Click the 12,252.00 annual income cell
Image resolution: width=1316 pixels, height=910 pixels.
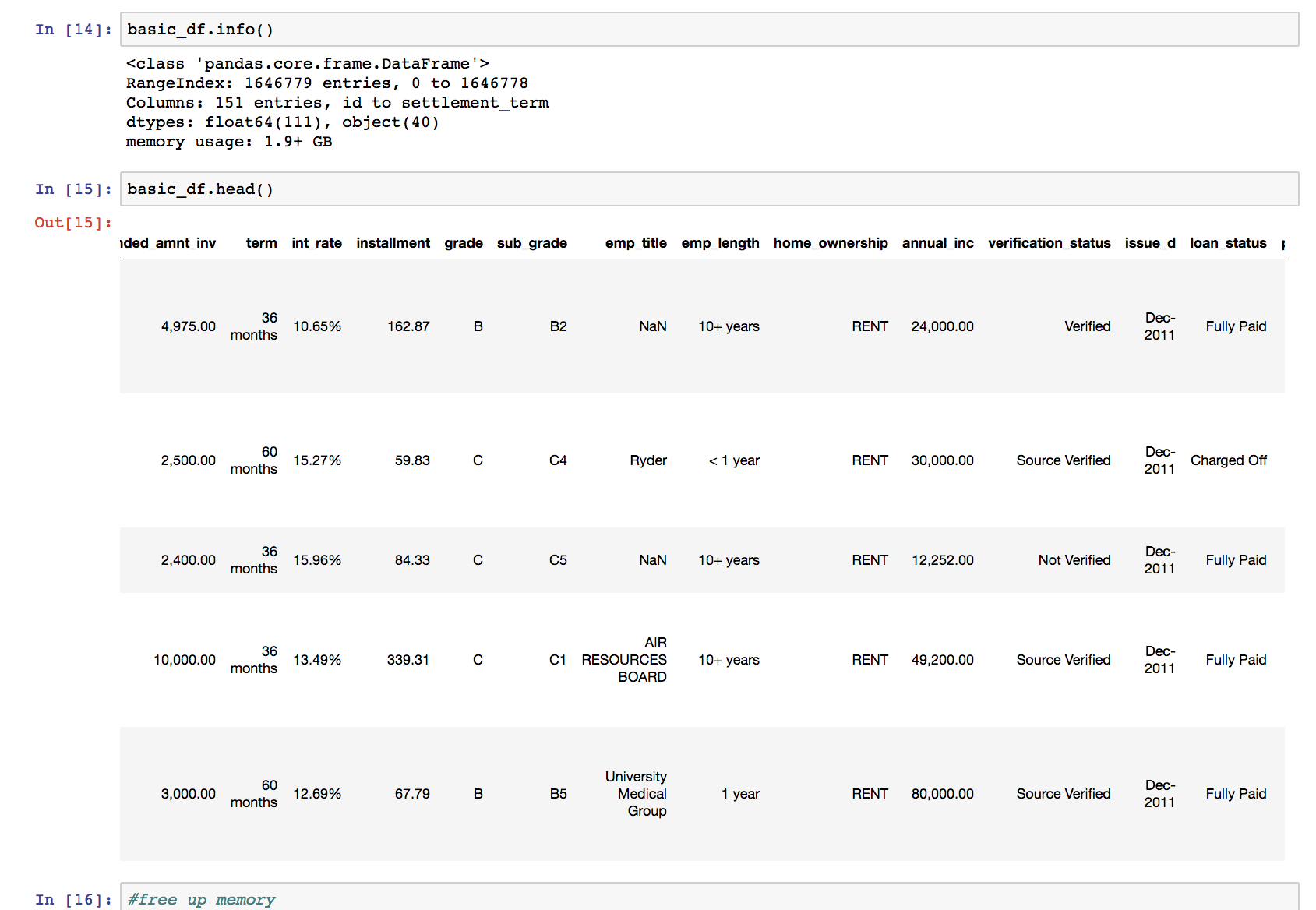tap(943, 560)
